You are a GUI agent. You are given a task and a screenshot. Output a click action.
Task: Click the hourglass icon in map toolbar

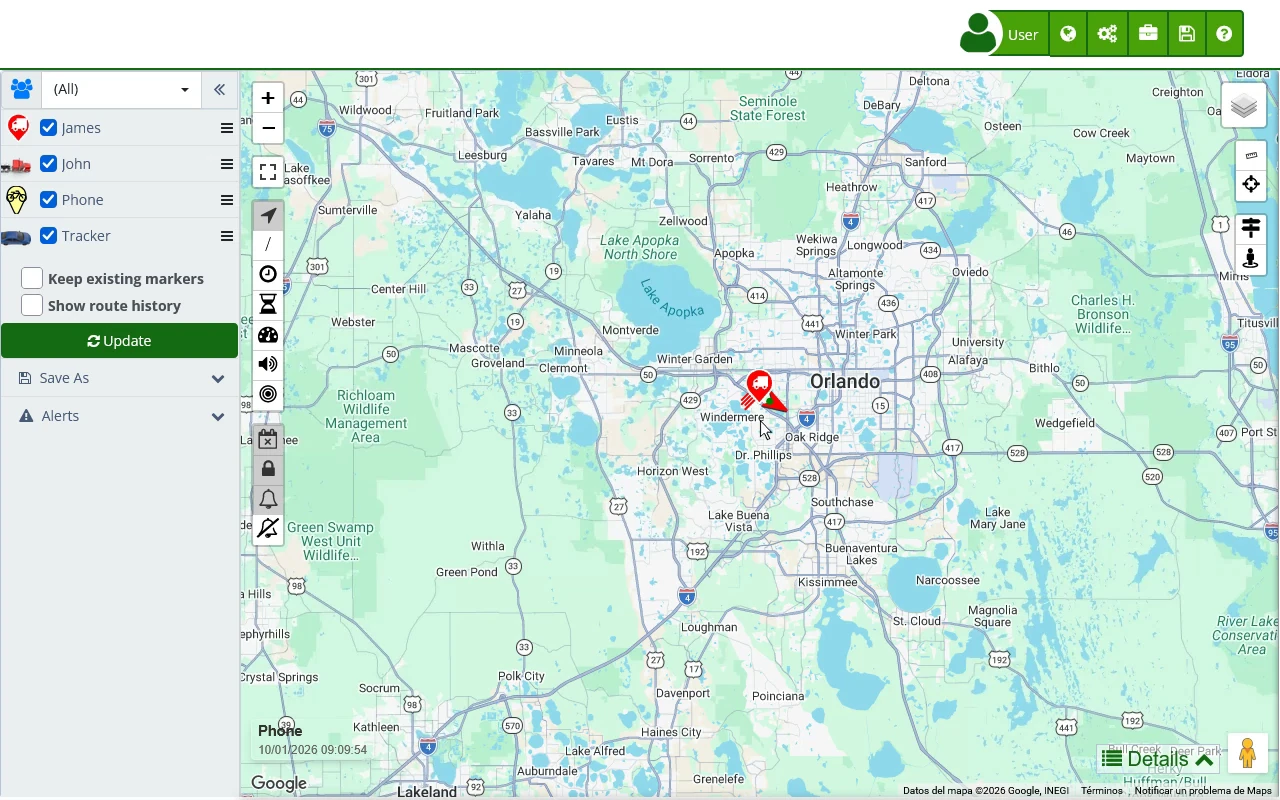pyautogui.click(x=268, y=305)
